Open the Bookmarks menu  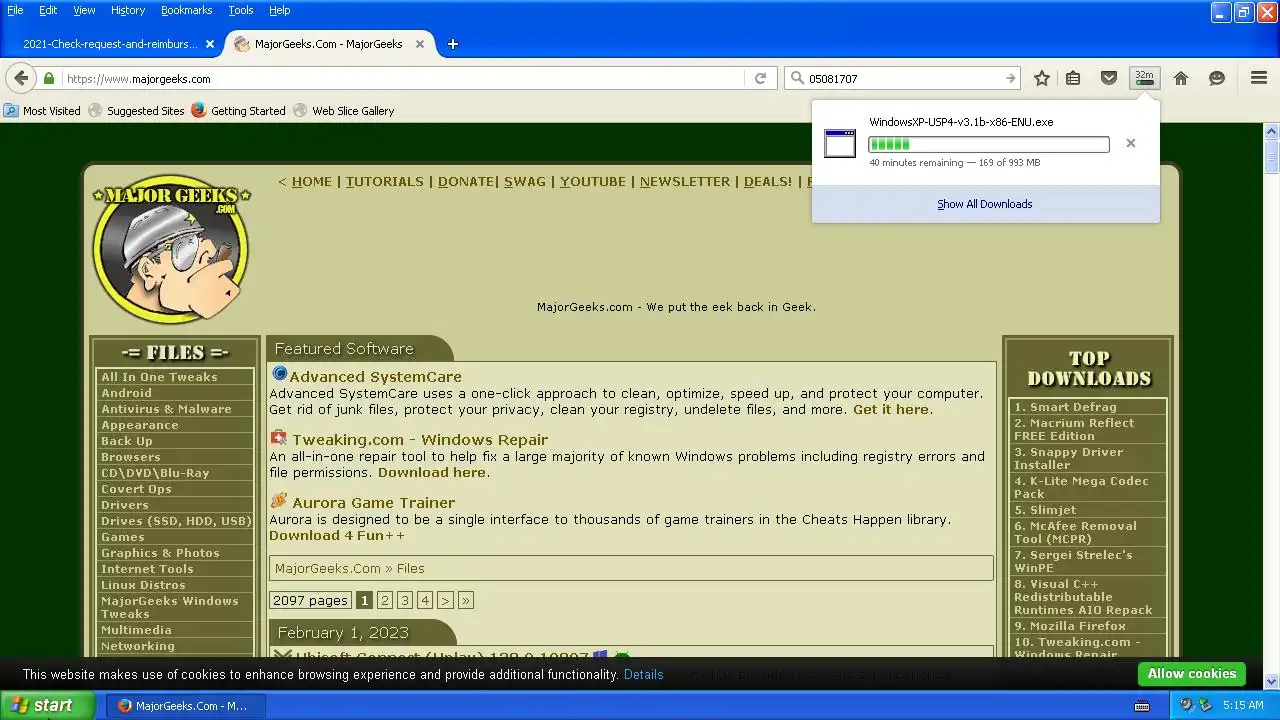186,10
